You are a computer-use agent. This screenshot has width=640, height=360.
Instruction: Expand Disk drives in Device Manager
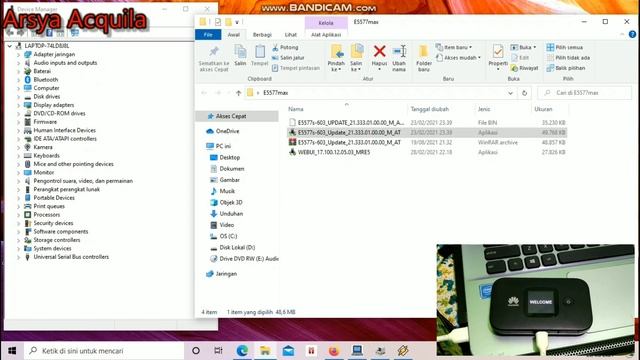click(x=18, y=97)
